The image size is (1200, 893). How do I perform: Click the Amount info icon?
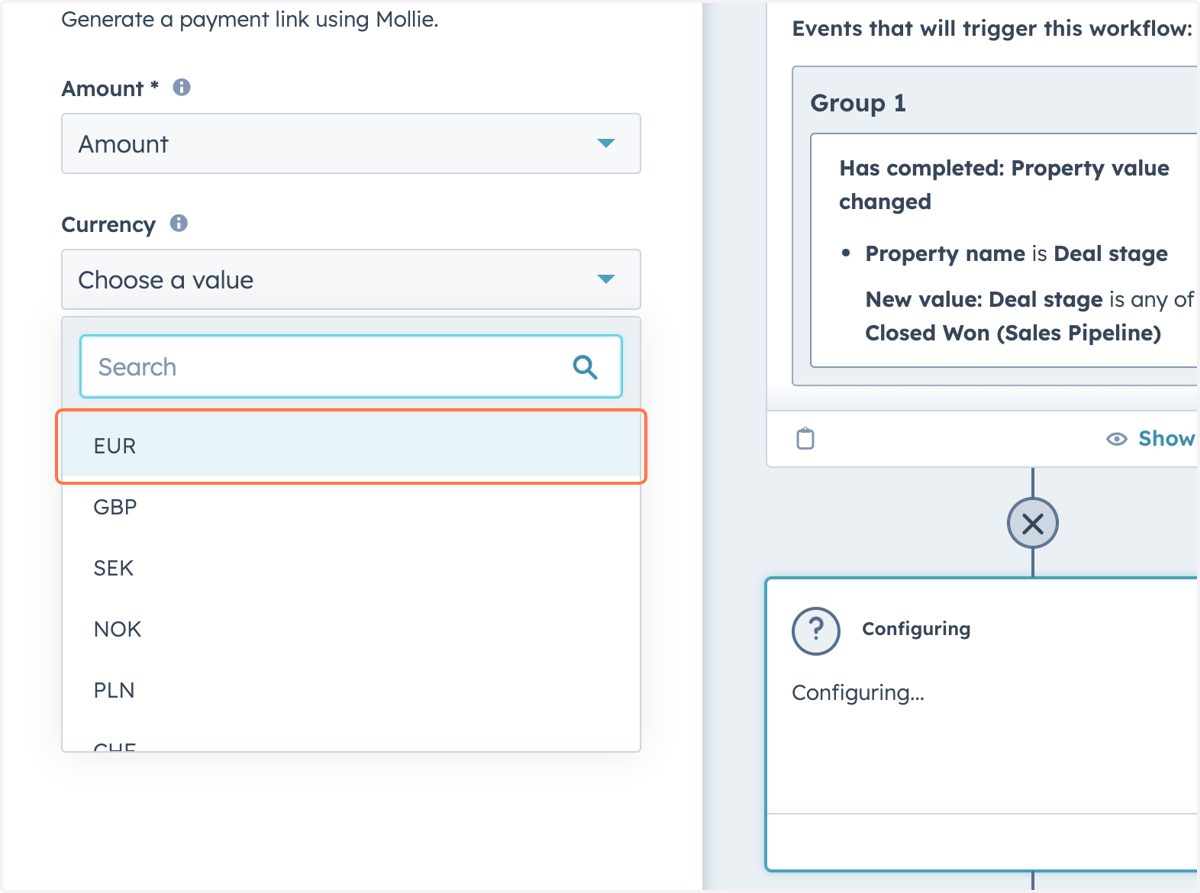pyautogui.click(x=181, y=87)
